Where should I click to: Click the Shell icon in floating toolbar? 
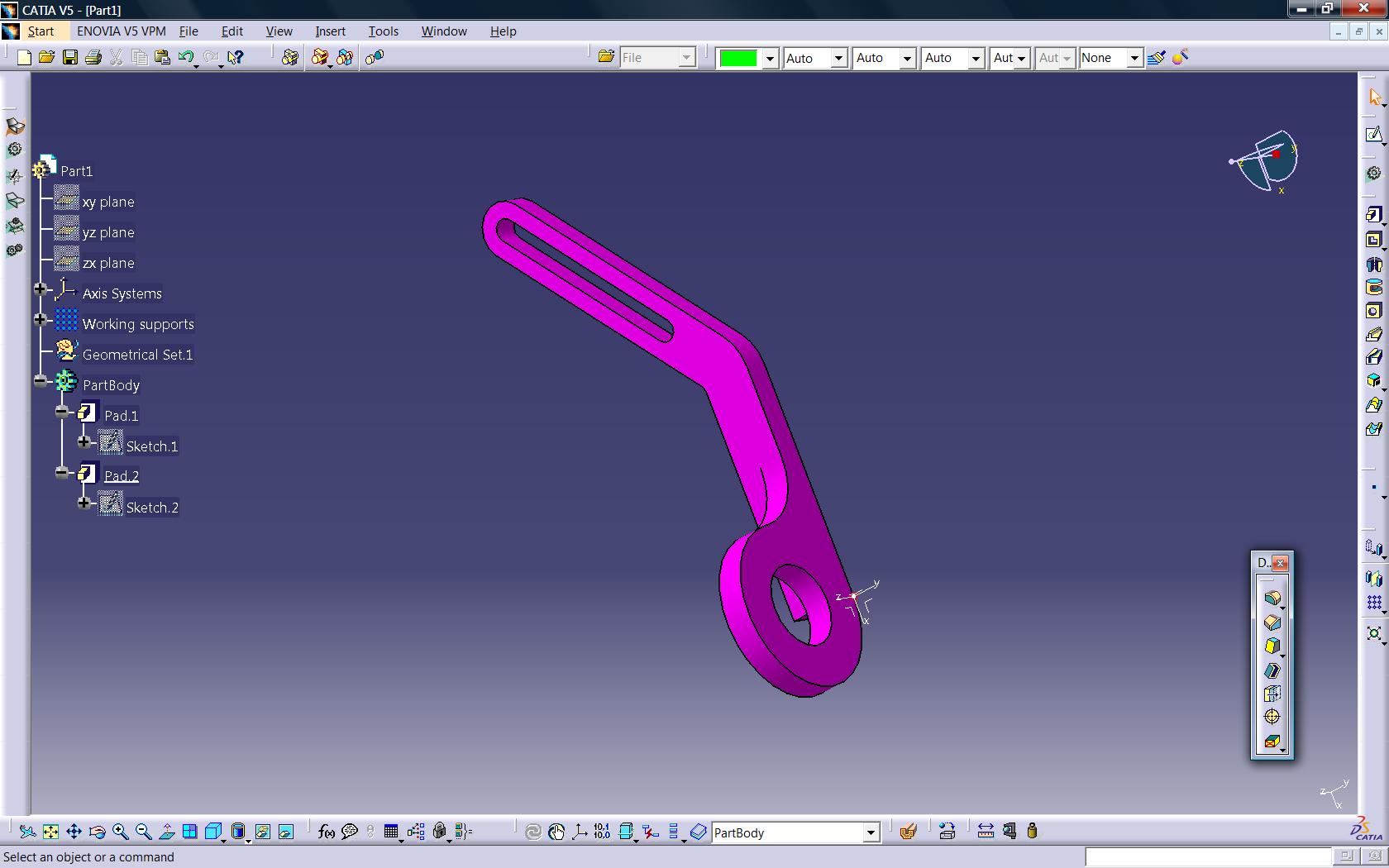click(x=1272, y=670)
